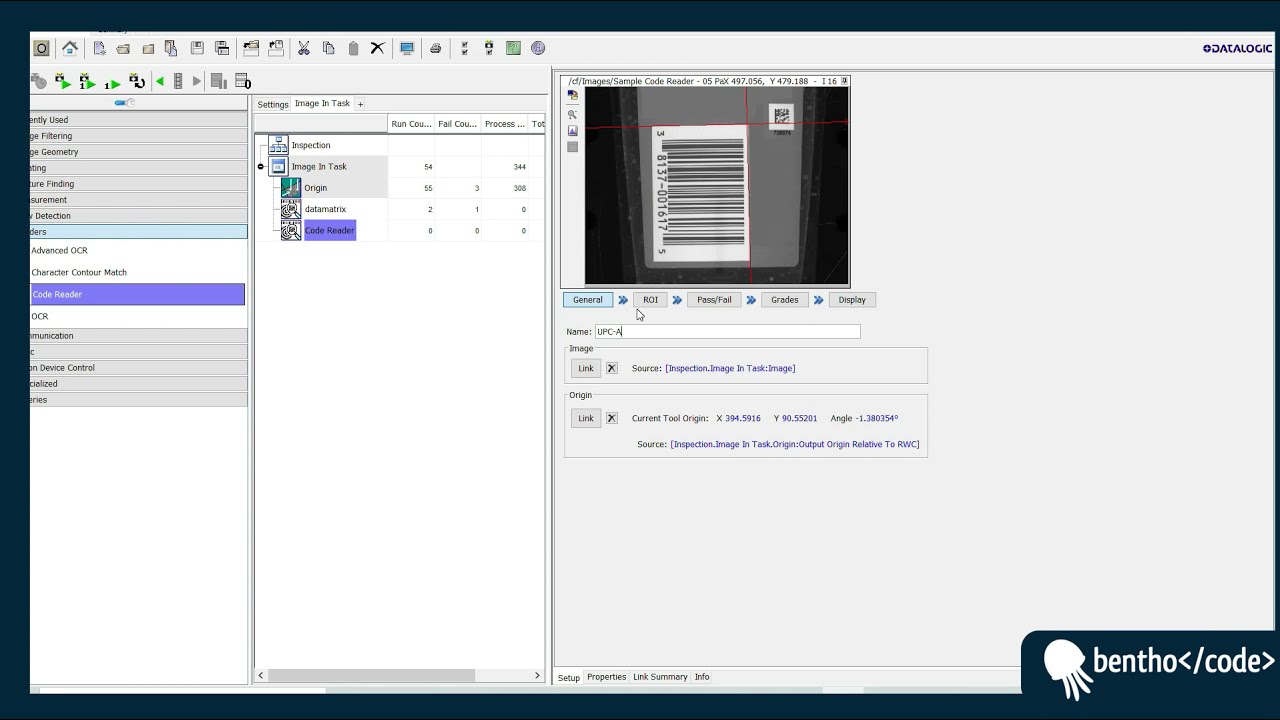
Task: Click the Copy icon next to scissors
Action: pyautogui.click(x=328, y=48)
